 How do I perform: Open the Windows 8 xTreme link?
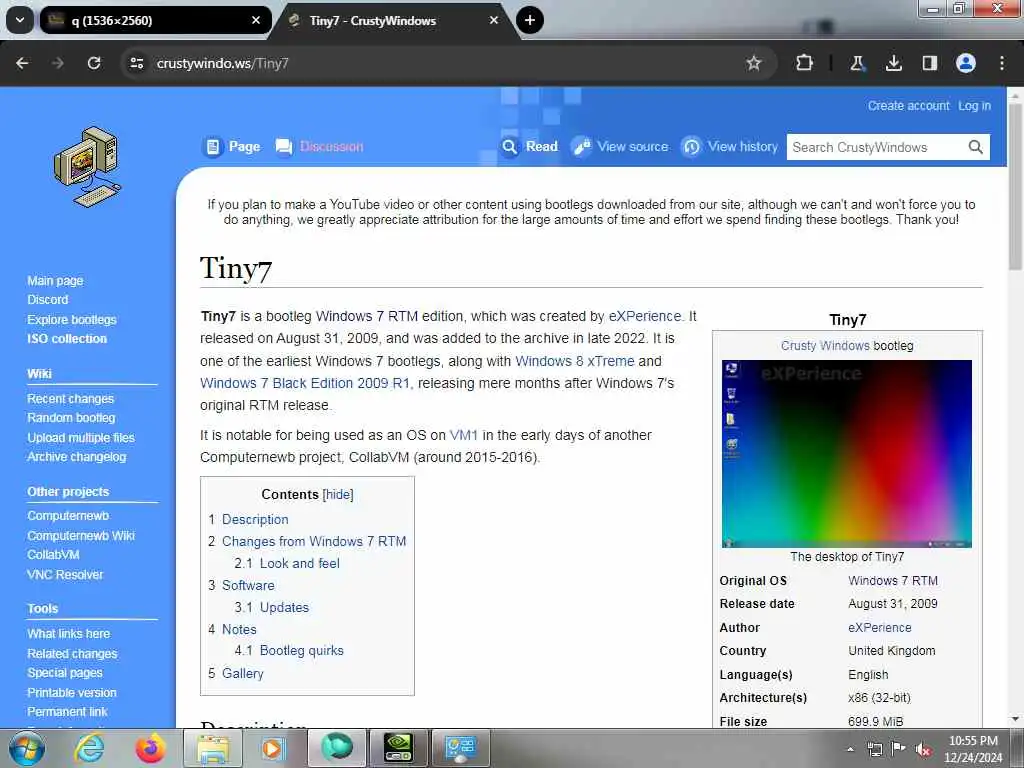575,361
